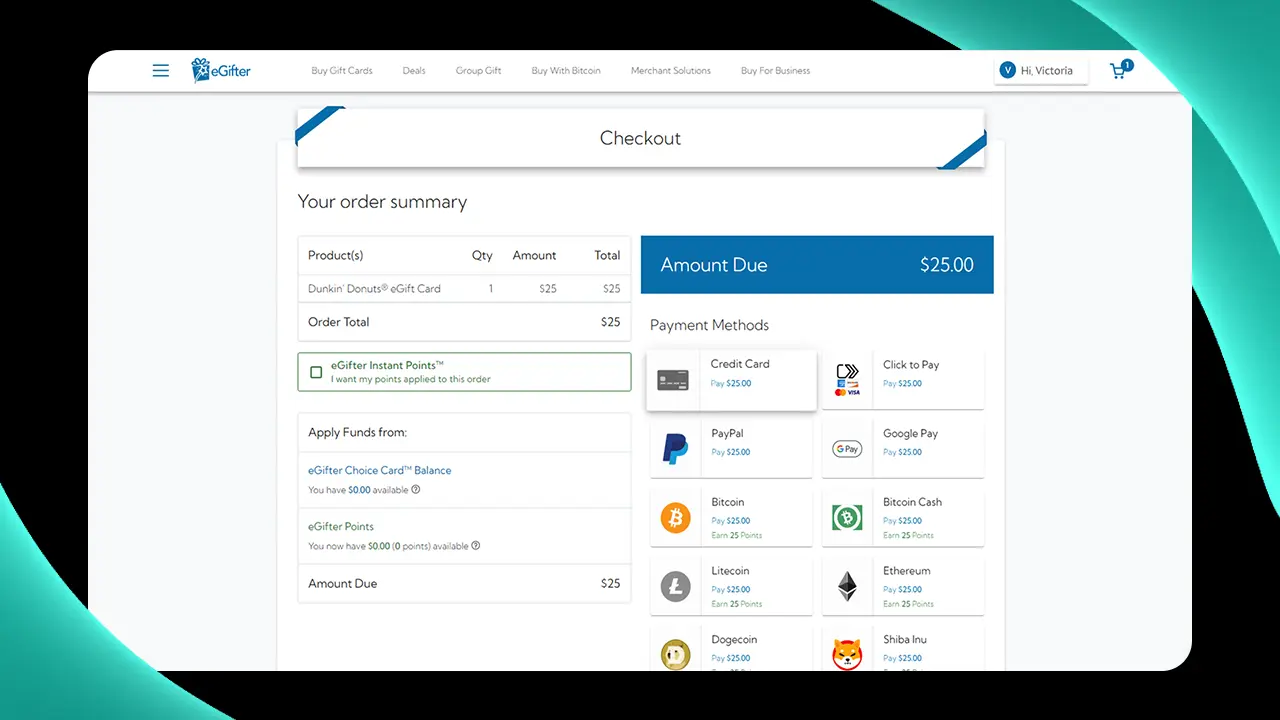The height and width of the screenshot is (720, 1280).
Task: Click the Litecoin coin icon
Action: point(675,586)
